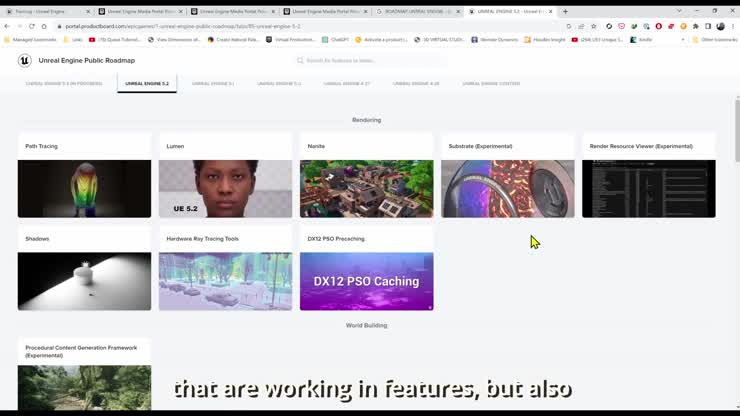This screenshot has height=416, width=740.
Task: Click the share page icon in address bar
Action: click(x=581, y=26)
